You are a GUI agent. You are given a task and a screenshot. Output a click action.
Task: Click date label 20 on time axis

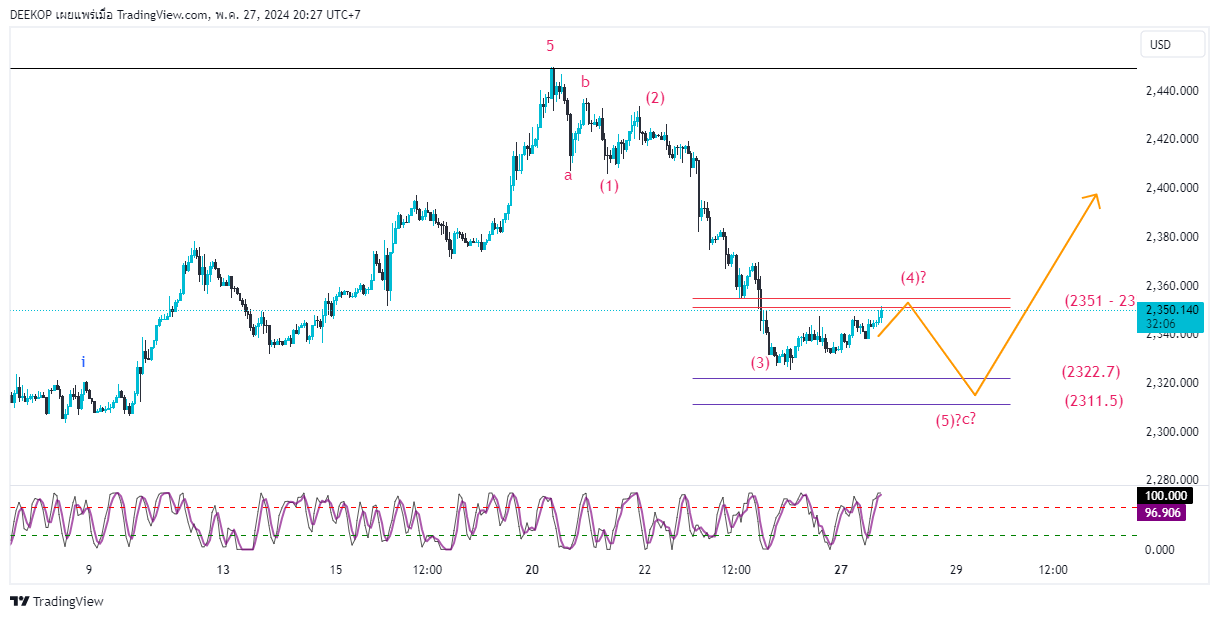point(532,570)
